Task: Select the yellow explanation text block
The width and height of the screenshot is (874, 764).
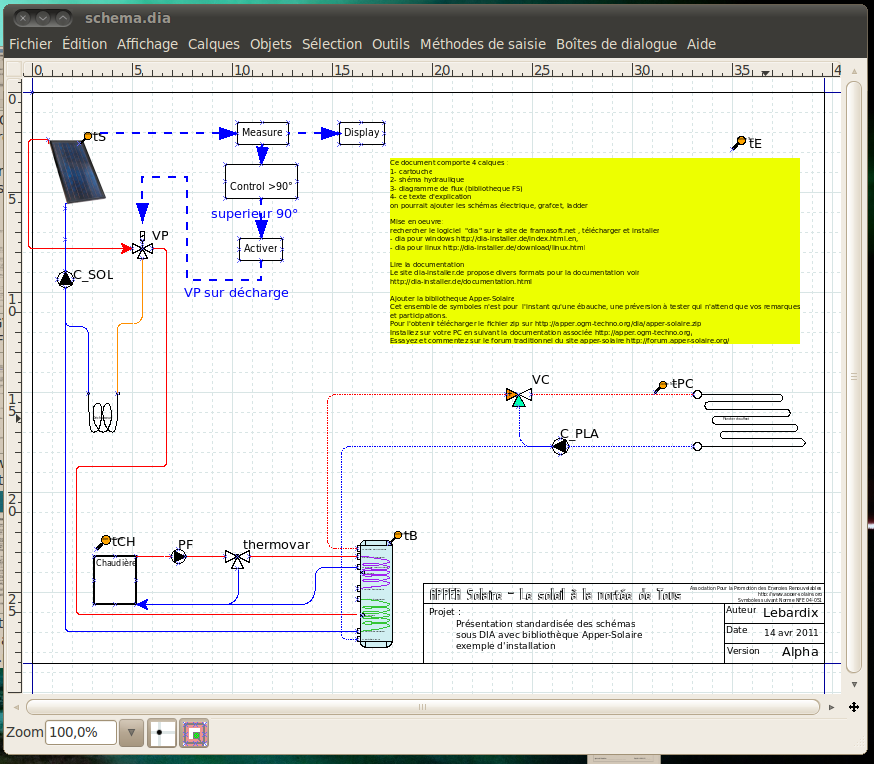Action: pos(594,250)
